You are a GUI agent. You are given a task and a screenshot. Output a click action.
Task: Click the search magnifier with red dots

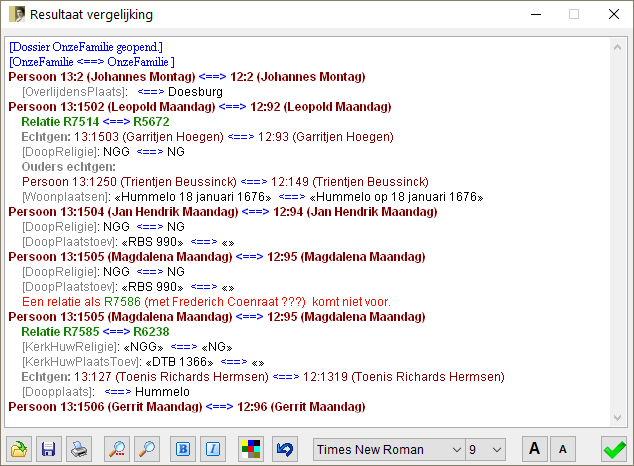click(117, 449)
